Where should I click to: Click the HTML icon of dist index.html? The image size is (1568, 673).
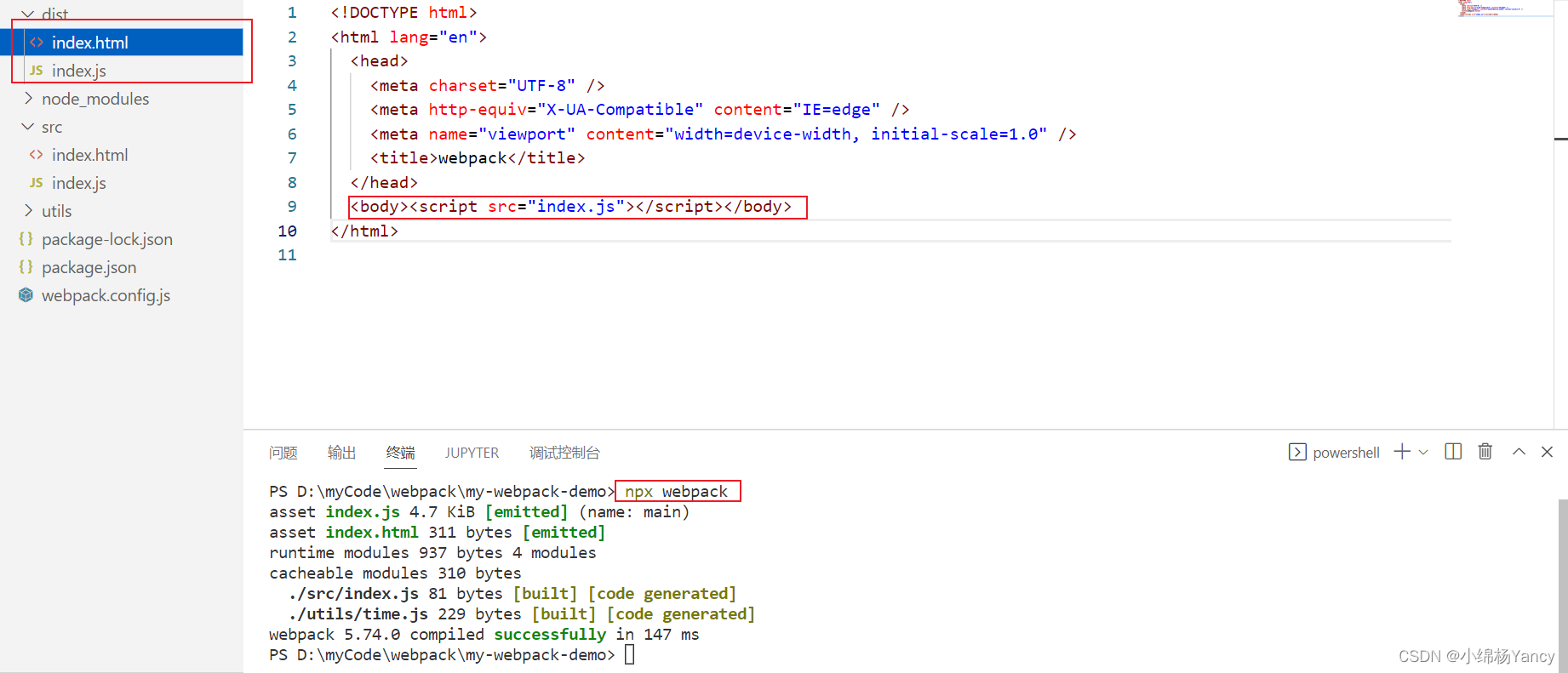(37, 43)
